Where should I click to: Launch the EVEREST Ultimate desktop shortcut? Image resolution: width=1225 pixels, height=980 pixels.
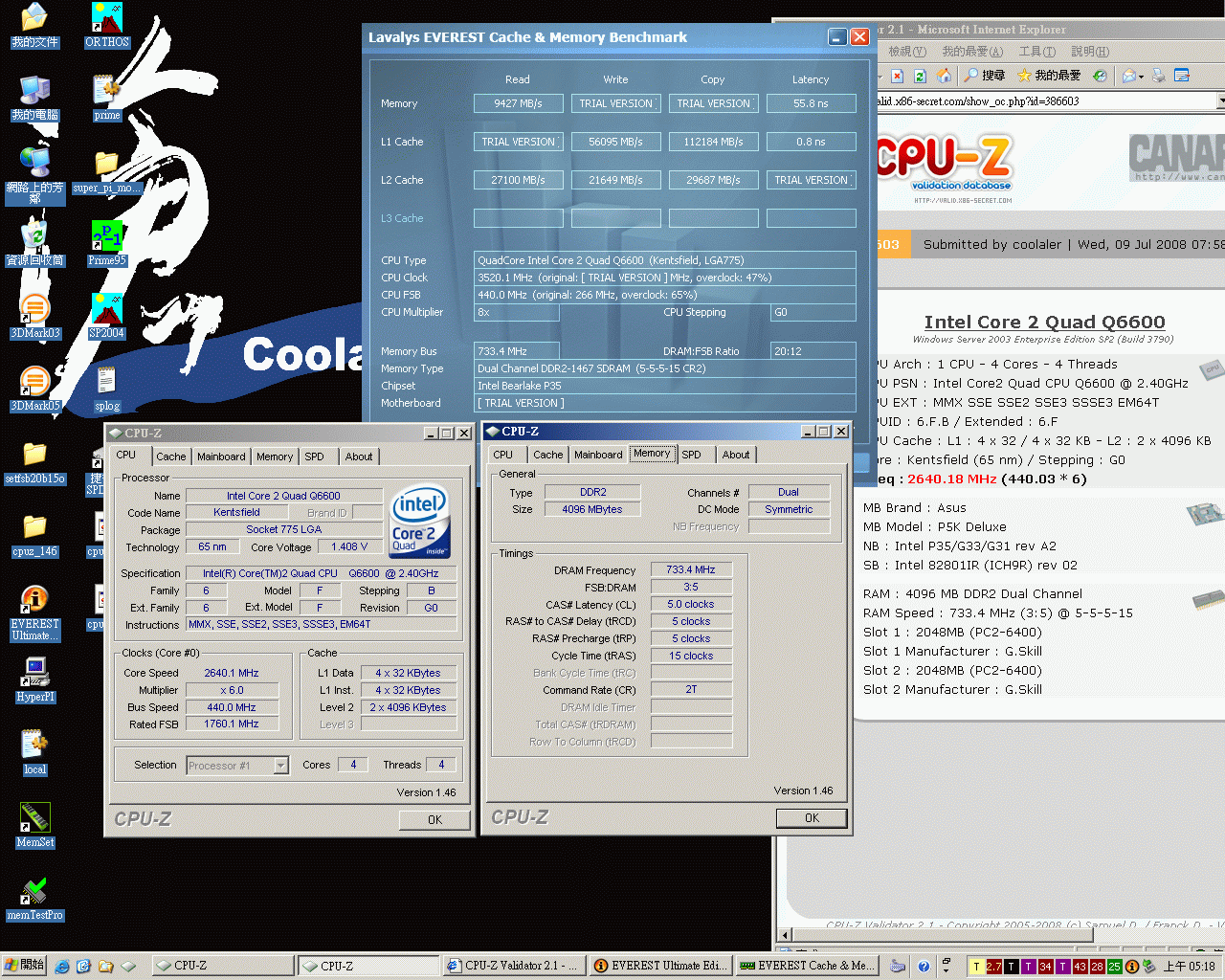[34, 612]
